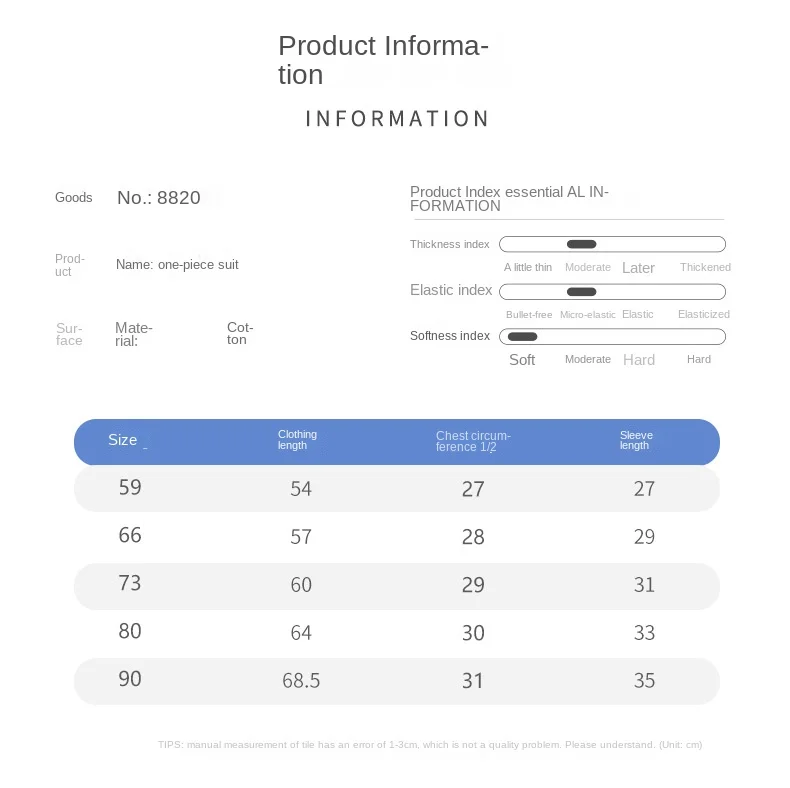Click the one-piece suit product name
This screenshot has height=788, width=790.
point(198,265)
